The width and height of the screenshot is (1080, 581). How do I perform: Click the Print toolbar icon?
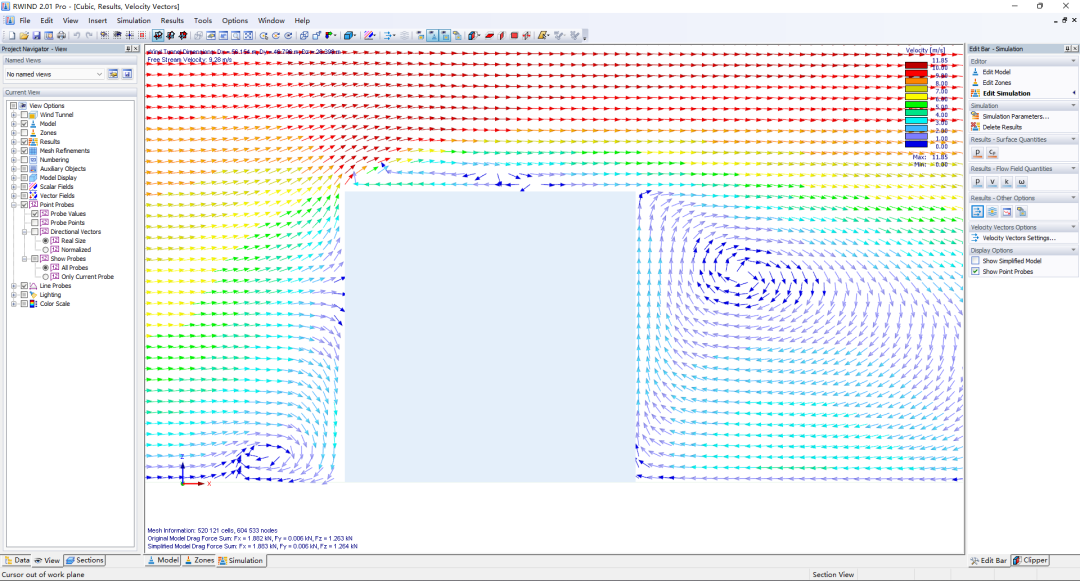click(61, 35)
